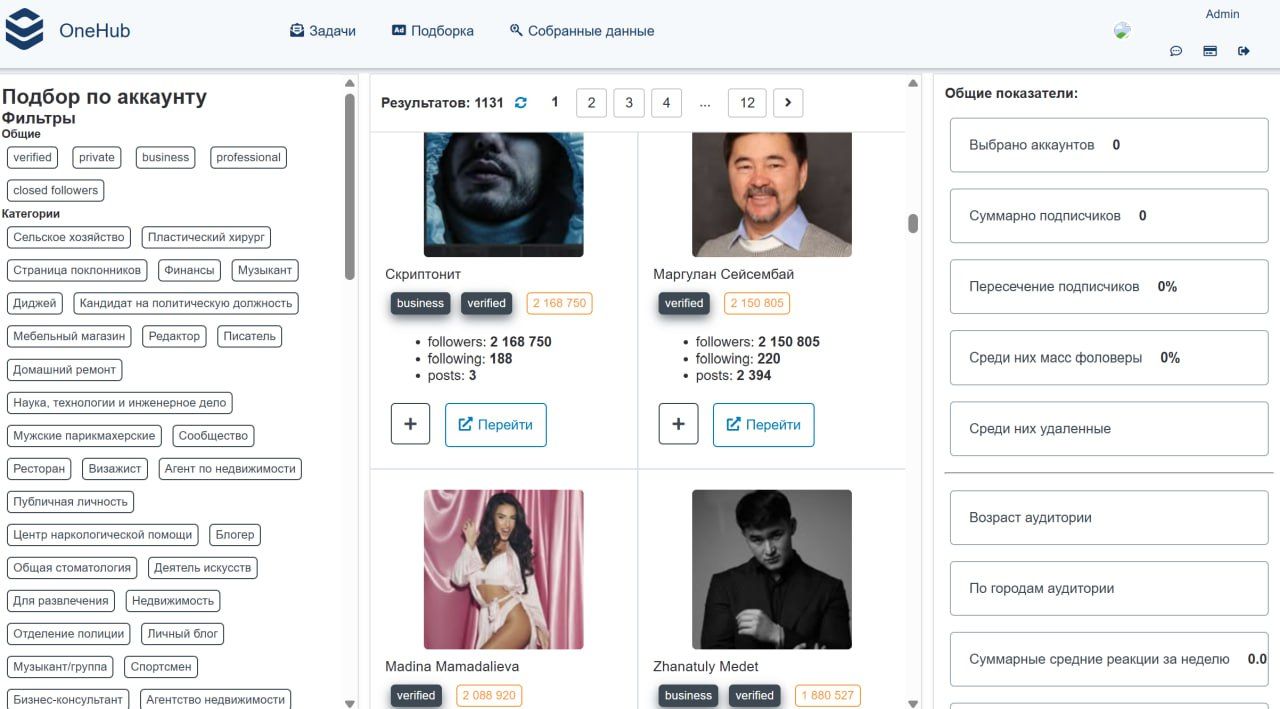The width and height of the screenshot is (1280, 709).
Task: Click Маргулан Сейсембай's verified tag
Action: 684,303
